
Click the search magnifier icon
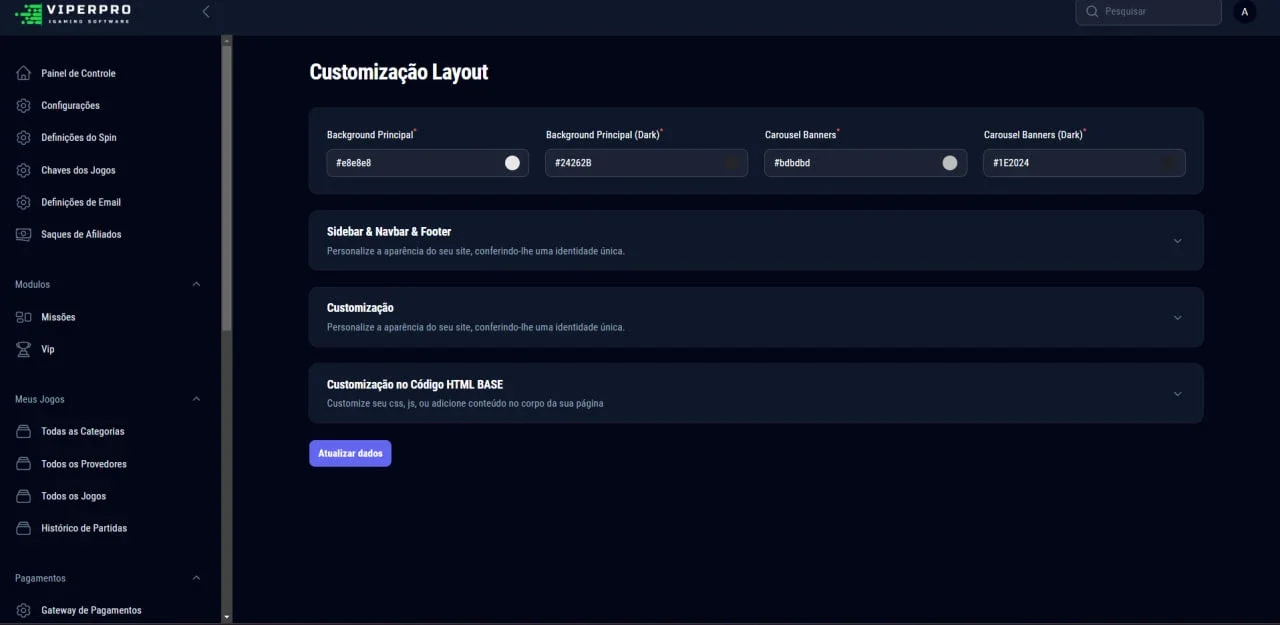[x=1092, y=12]
